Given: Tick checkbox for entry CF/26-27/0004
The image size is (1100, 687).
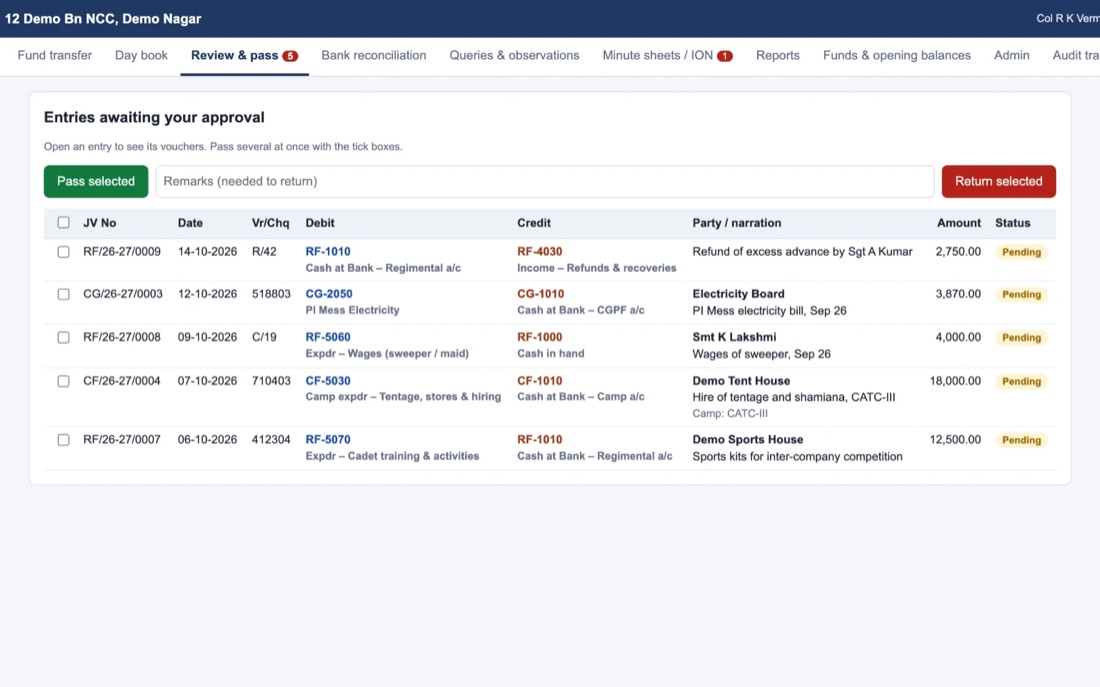Looking at the screenshot, I should coord(63,381).
